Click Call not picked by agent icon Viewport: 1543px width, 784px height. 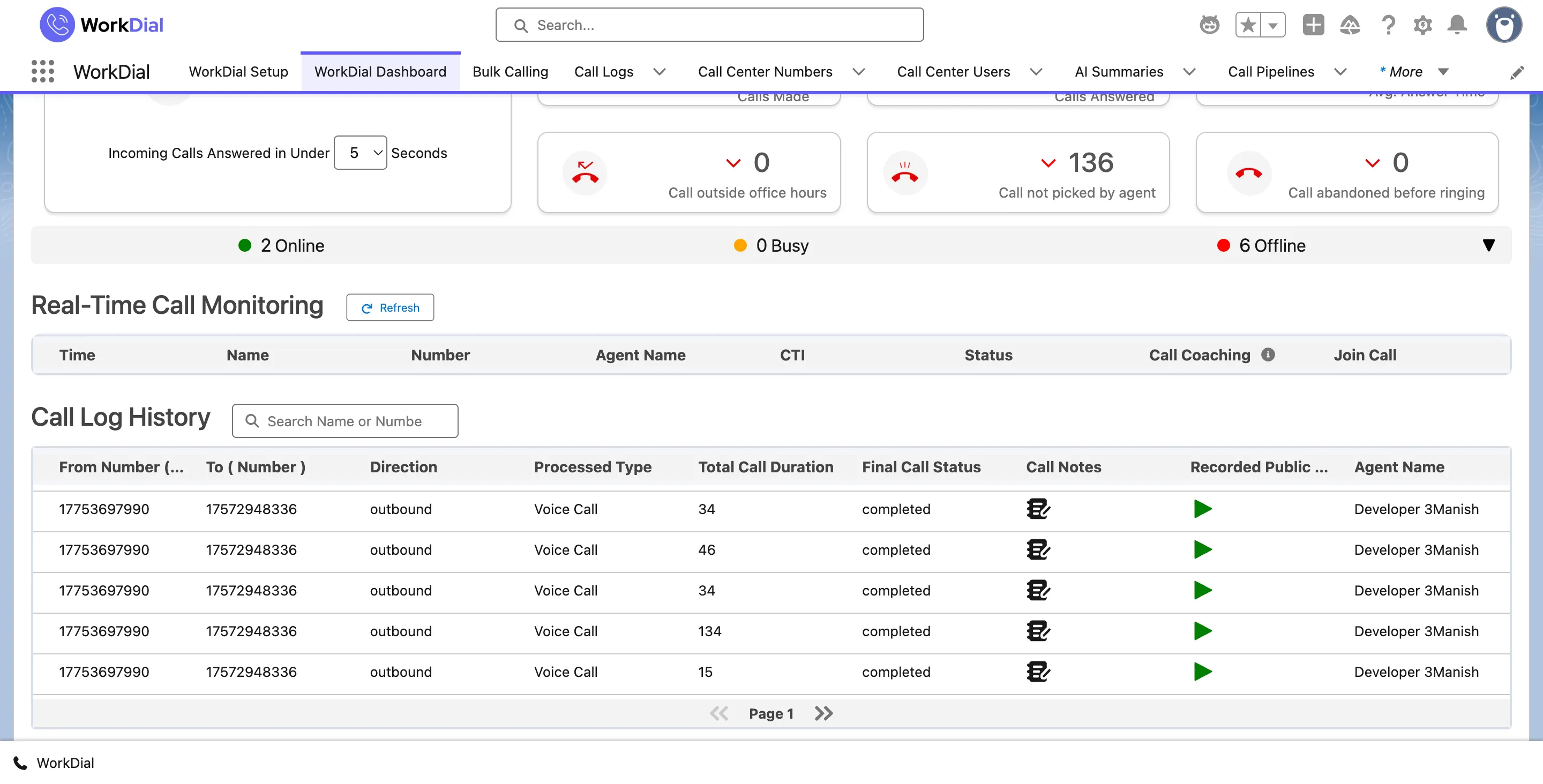(x=905, y=173)
